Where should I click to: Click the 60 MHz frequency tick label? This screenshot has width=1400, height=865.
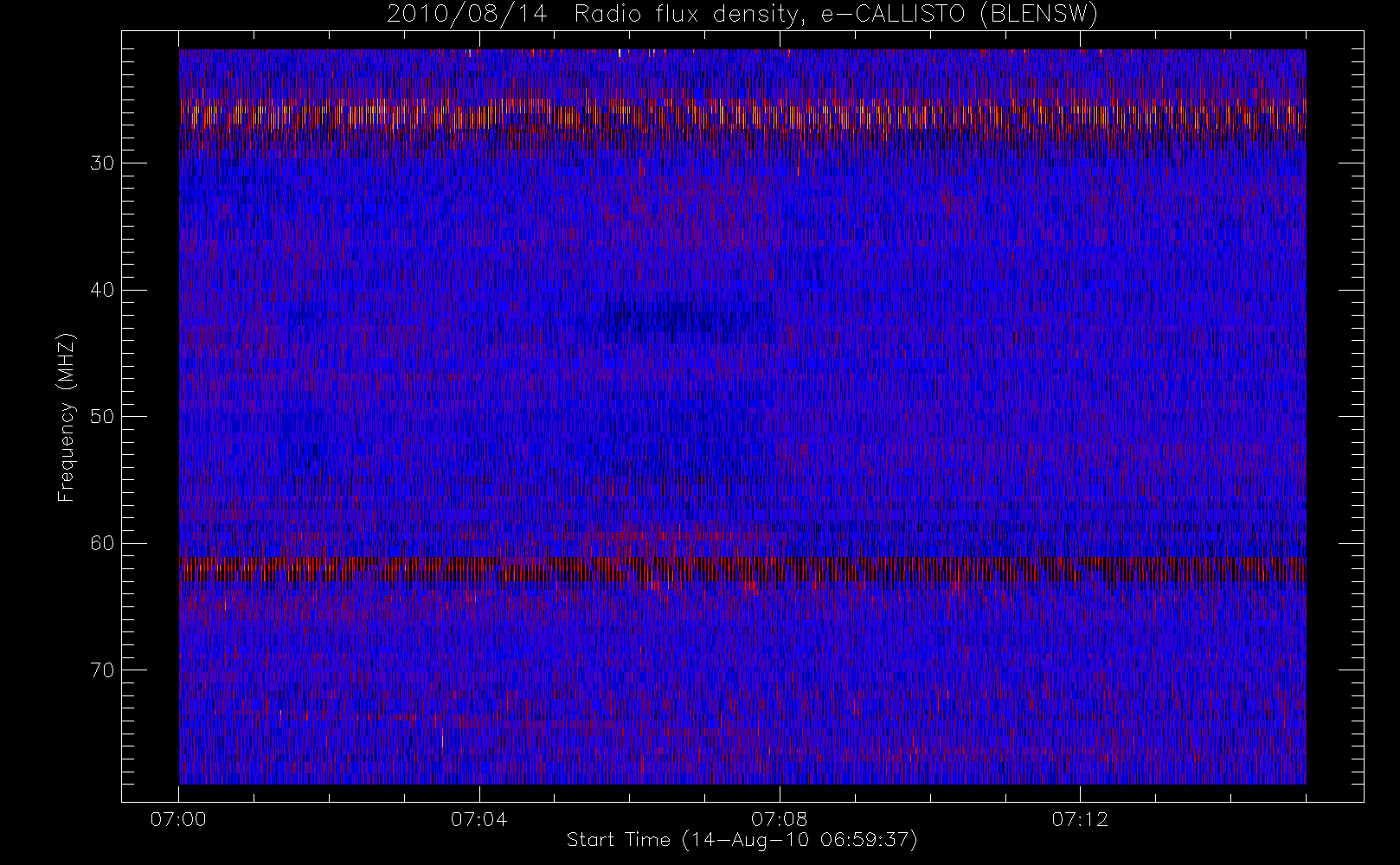pos(102,543)
